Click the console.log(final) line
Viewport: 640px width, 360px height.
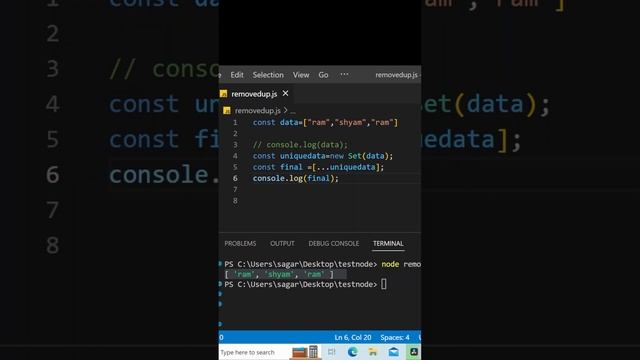pos(296,178)
